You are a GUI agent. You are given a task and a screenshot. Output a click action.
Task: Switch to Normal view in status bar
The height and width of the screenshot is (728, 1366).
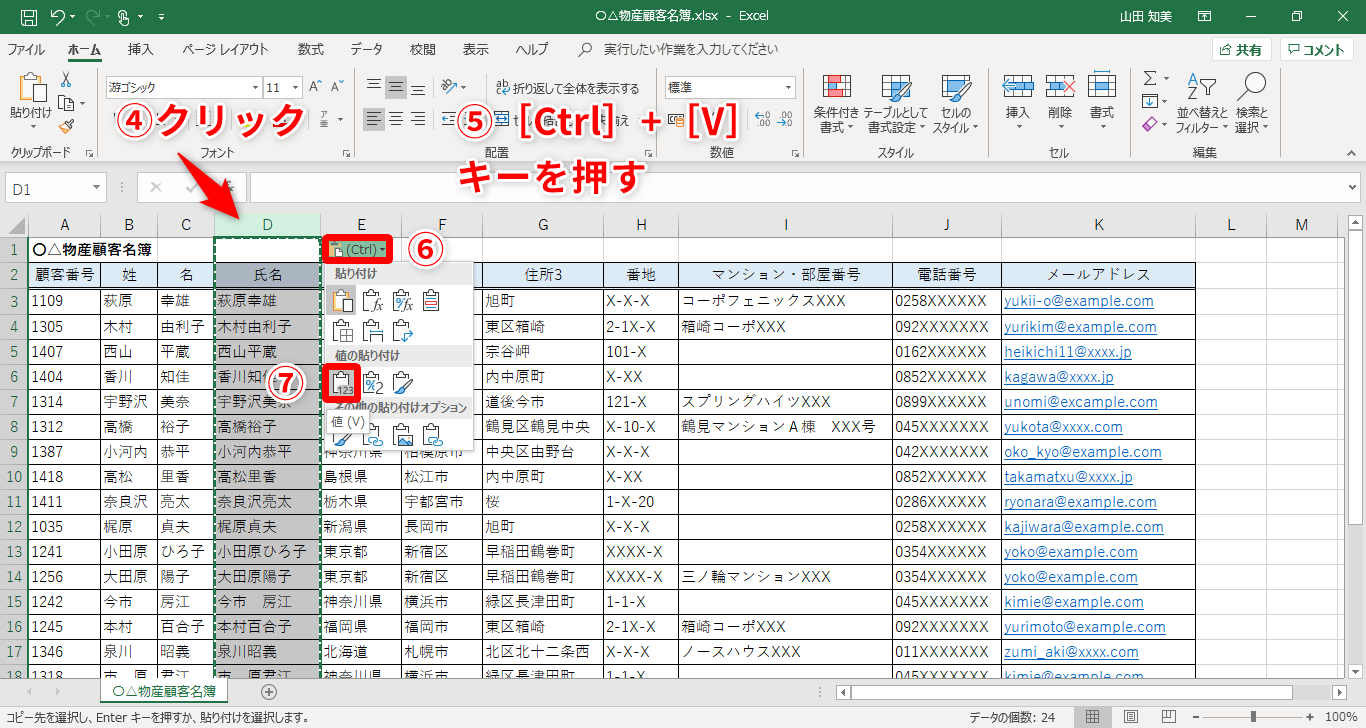pyautogui.click(x=1093, y=717)
